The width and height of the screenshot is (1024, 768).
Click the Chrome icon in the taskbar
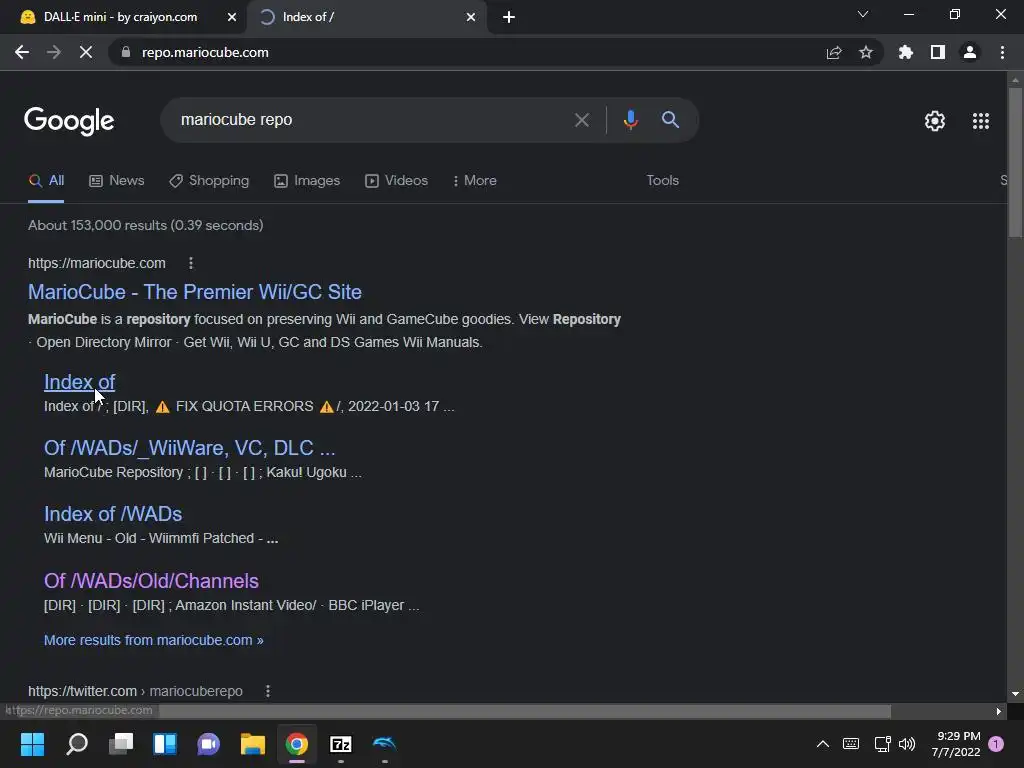tap(296, 744)
